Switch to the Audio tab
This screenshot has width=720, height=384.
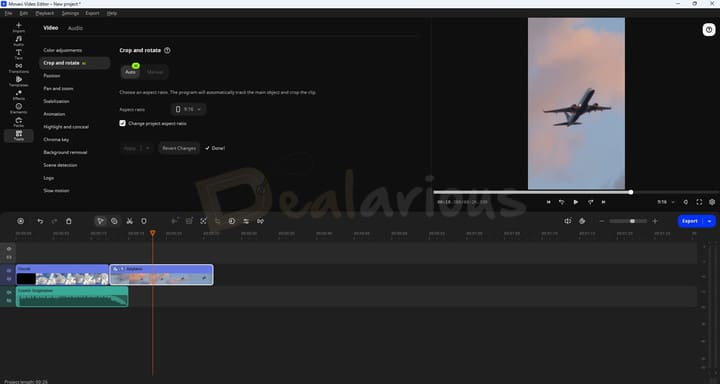75,28
